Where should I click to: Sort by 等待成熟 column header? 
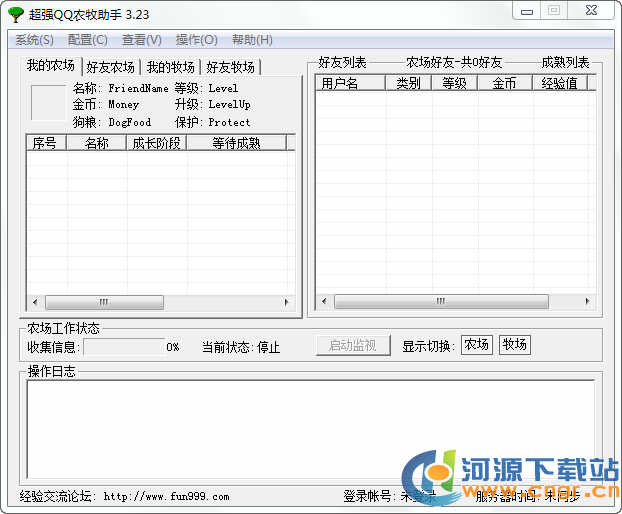coord(236,143)
